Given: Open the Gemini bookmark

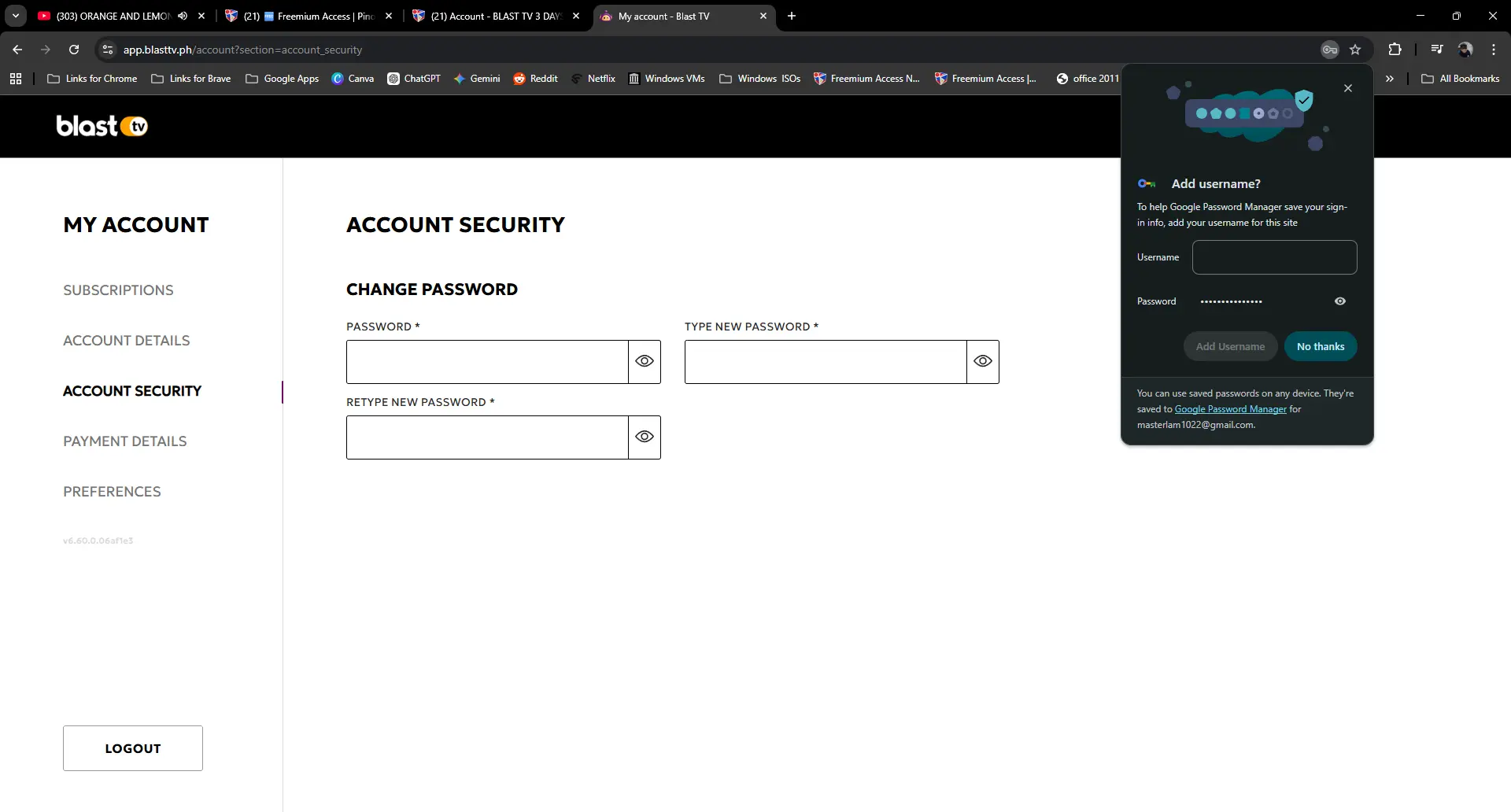Looking at the screenshot, I should [477, 79].
